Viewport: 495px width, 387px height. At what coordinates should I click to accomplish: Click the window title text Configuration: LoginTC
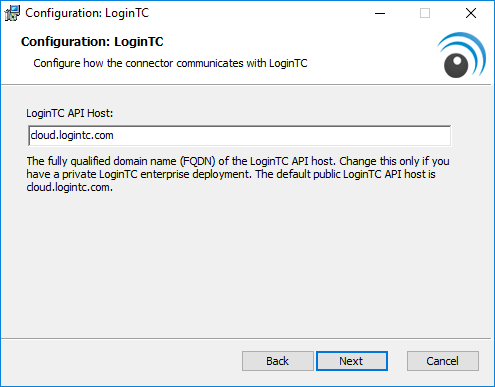(87, 13)
